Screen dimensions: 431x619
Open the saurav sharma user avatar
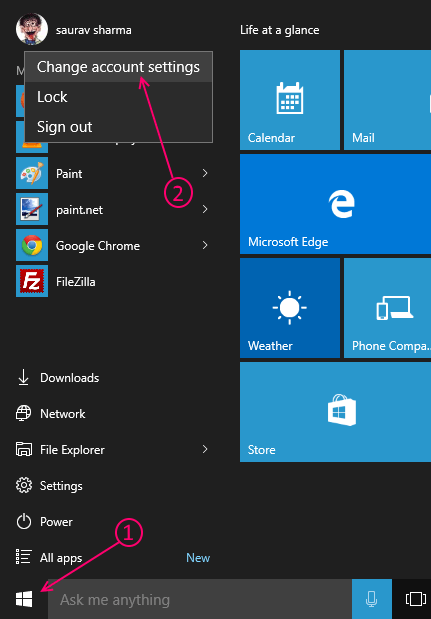[32, 29]
